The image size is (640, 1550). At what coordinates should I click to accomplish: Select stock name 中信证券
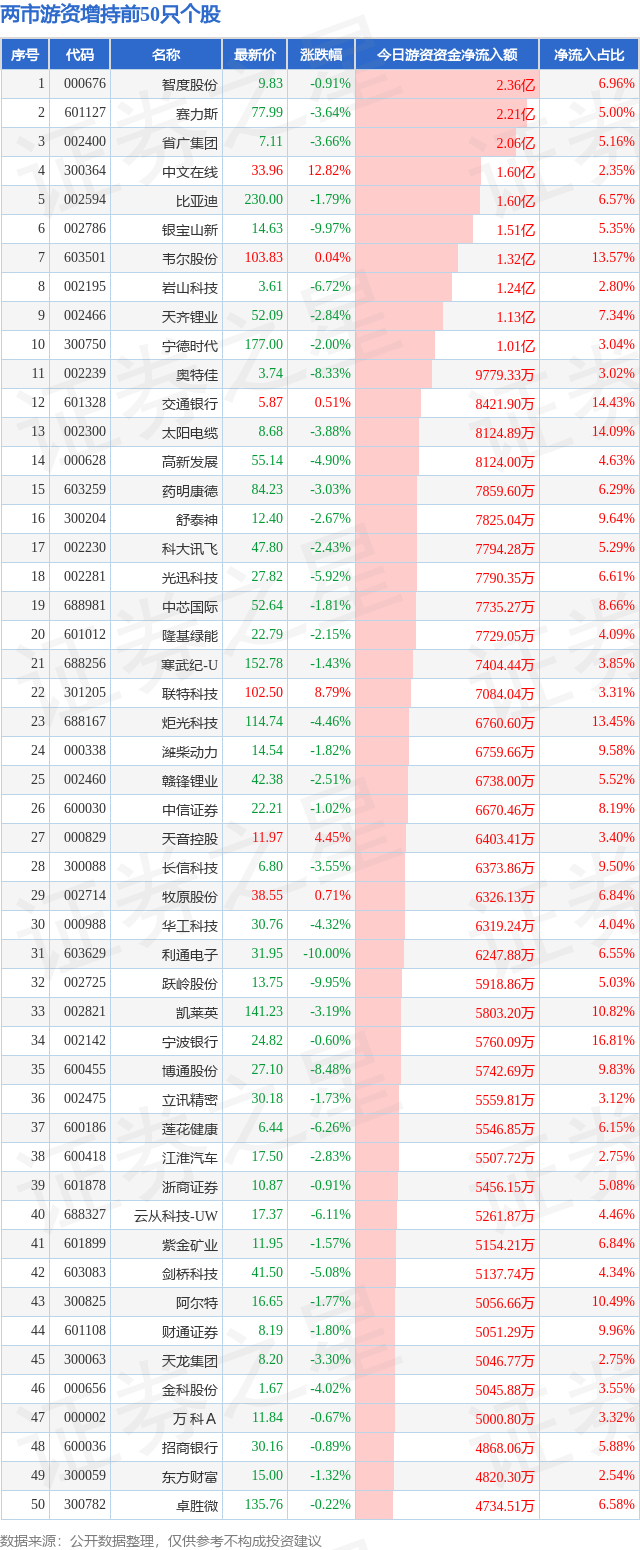pos(190,809)
